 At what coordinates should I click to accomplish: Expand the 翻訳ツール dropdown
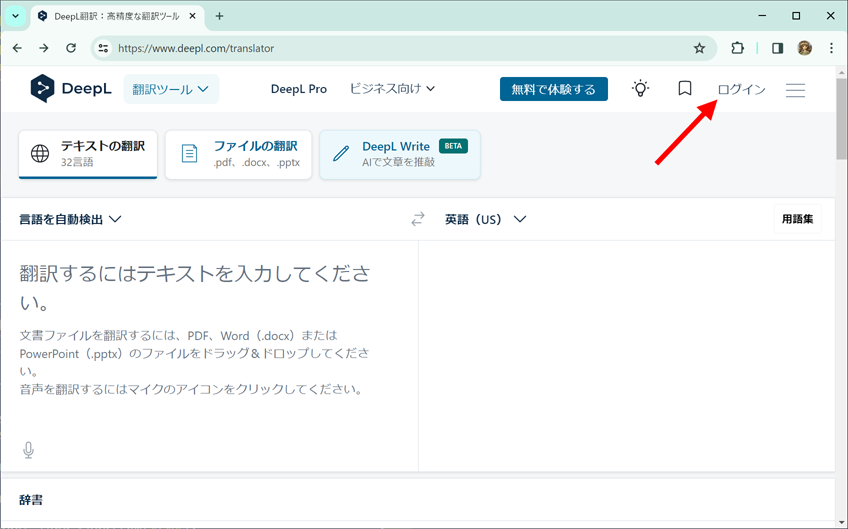pos(171,89)
